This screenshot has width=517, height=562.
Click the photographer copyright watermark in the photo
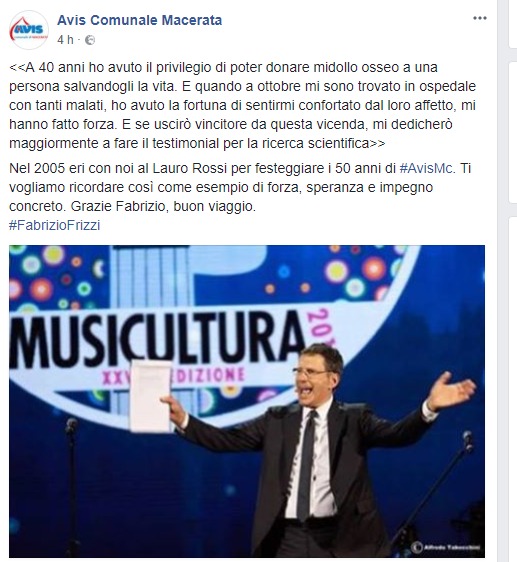point(446,547)
